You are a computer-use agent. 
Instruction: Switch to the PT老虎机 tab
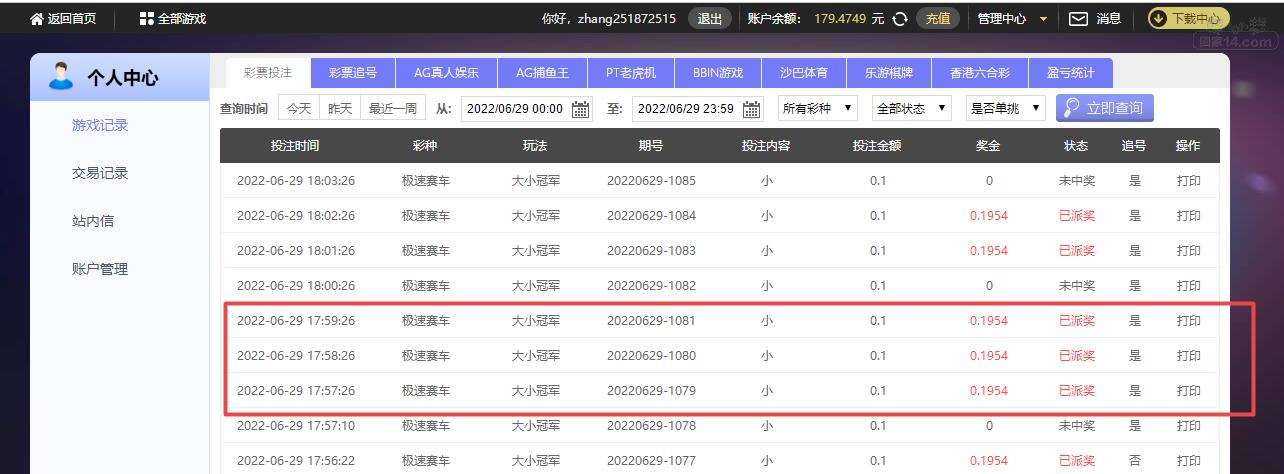click(x=631, y=73)
